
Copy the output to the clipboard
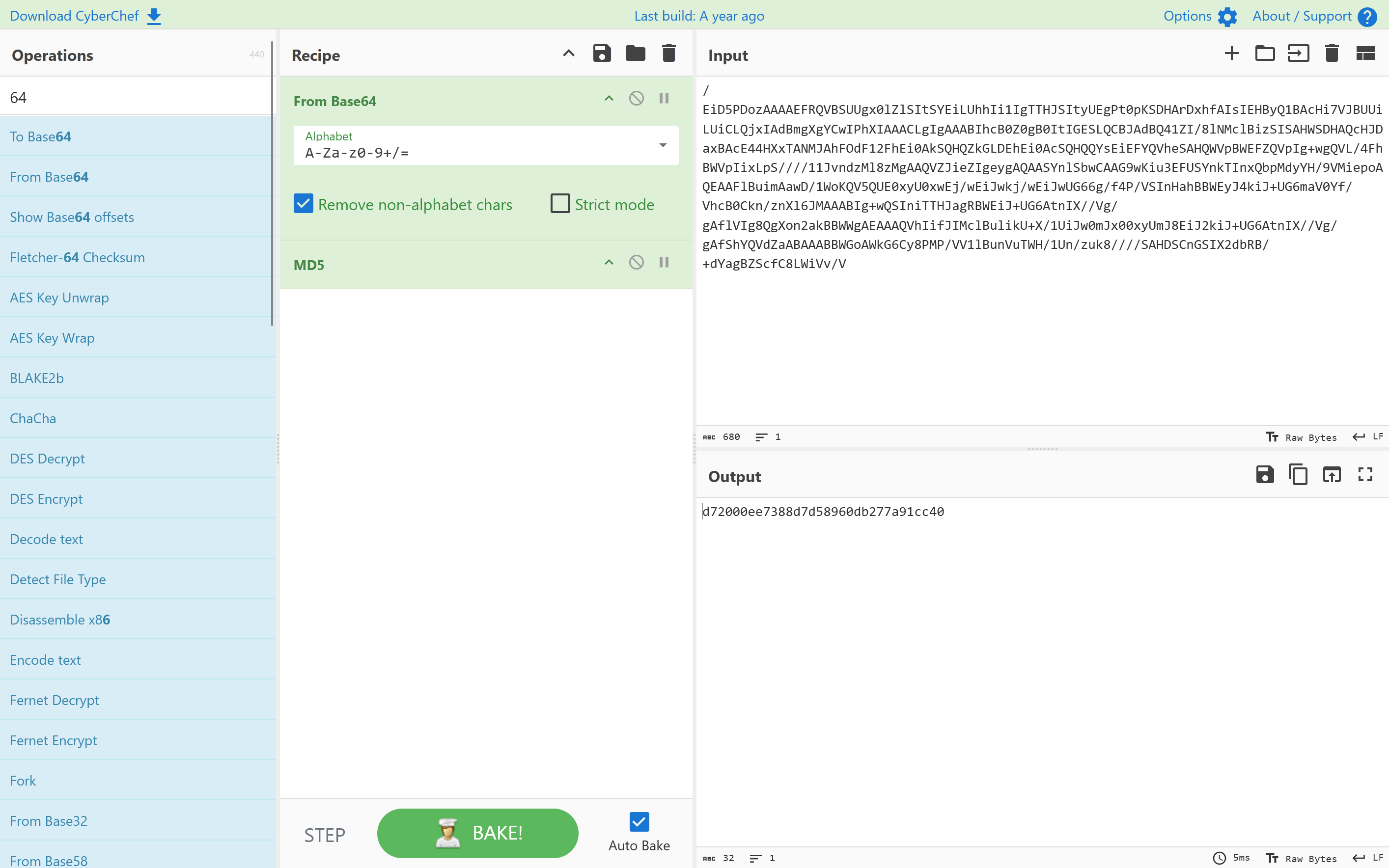pyautogui.click(x=1298, y=475)
